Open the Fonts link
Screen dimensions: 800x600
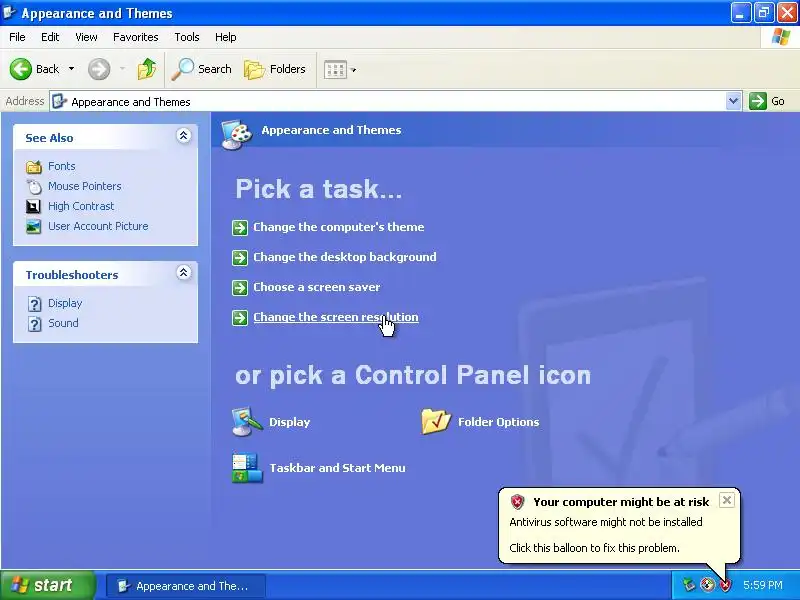[62, 166]
